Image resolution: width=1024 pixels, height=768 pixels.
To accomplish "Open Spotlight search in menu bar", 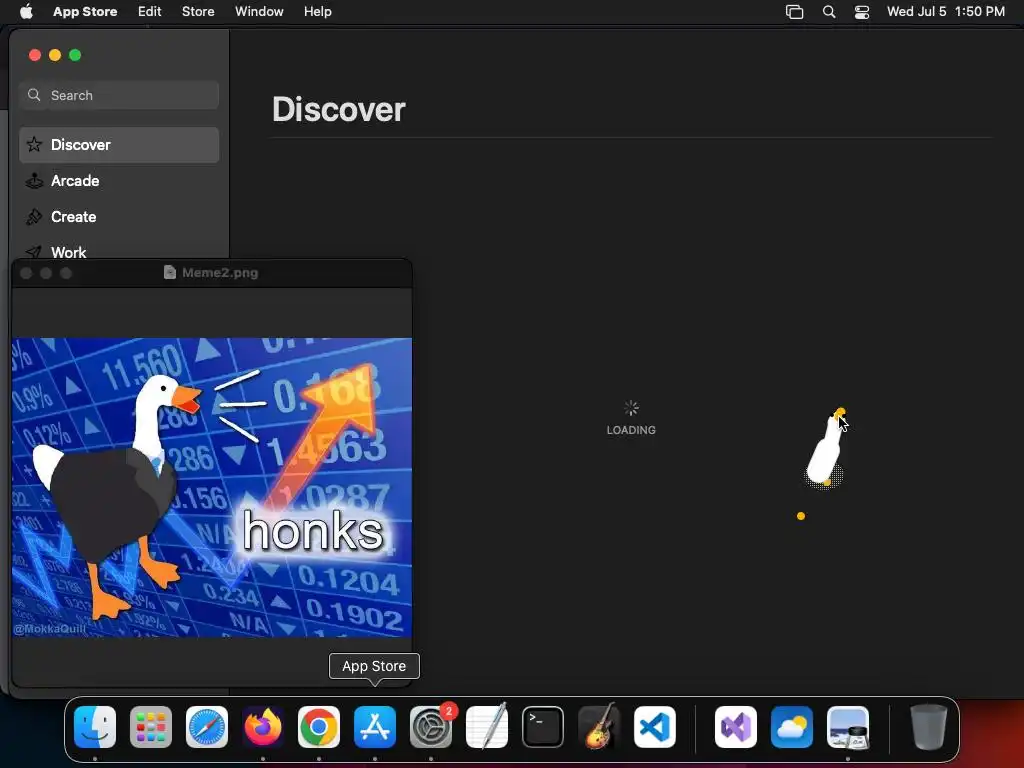I will click(829, 12).
